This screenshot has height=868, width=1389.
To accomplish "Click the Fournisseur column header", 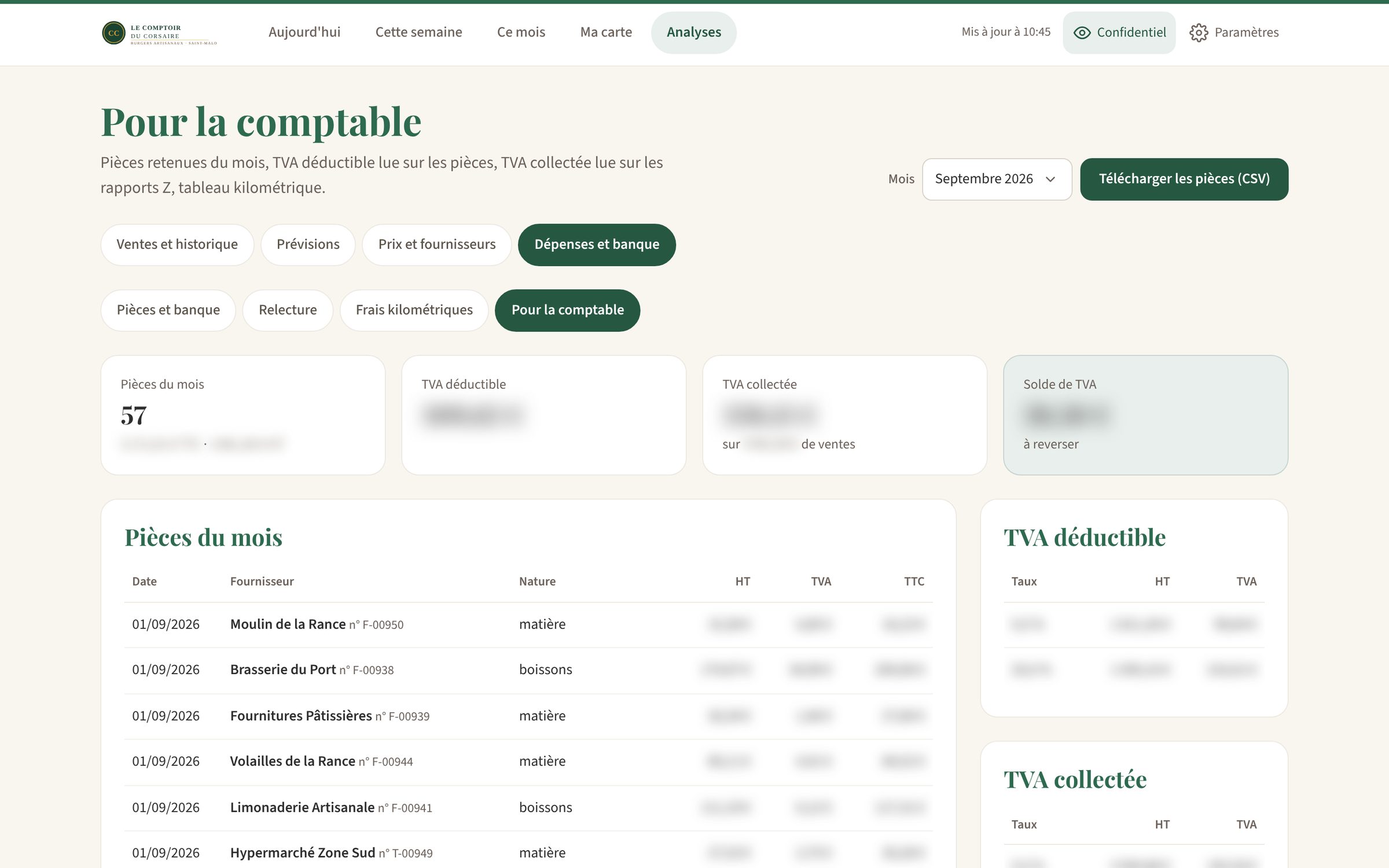I will pyautogui.click(x=262, y=581).
